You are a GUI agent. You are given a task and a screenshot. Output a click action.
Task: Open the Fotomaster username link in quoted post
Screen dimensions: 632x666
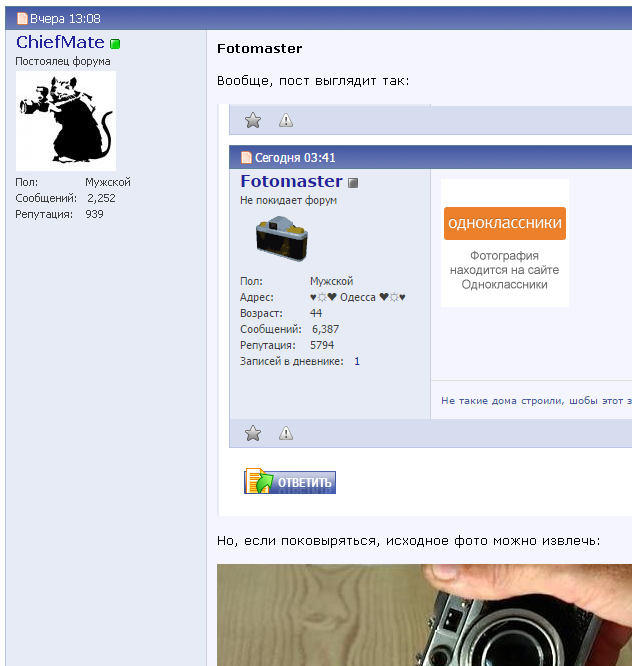click(x=291, y=181)
